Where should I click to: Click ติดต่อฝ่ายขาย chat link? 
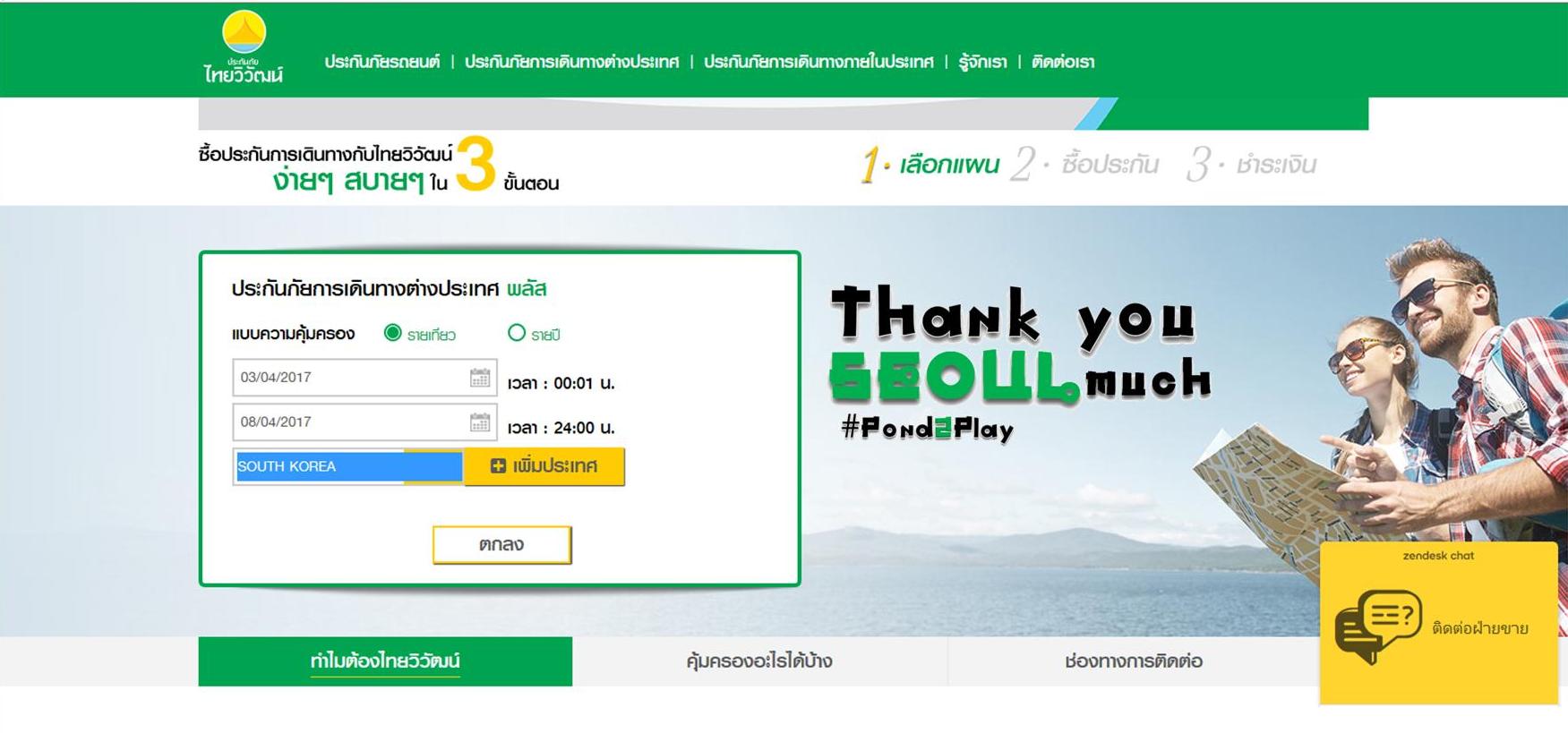coord(1480,628)
